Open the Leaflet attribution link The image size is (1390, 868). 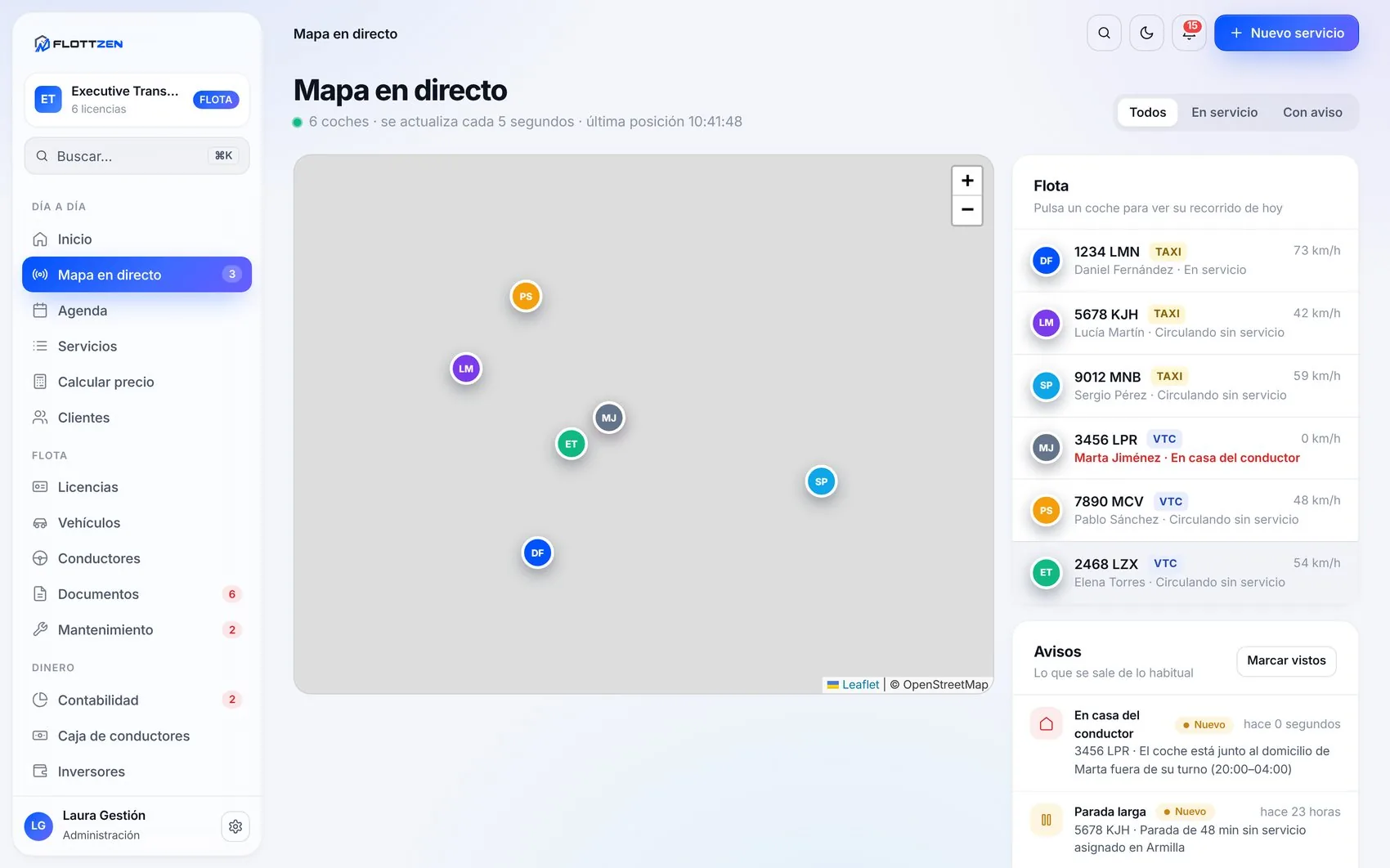click(853, 685)
